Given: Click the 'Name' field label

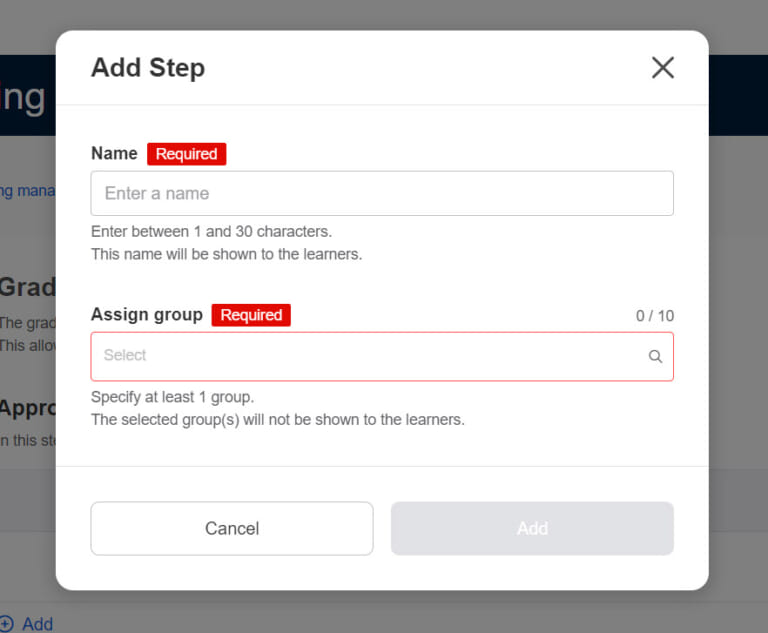Looking at the screenshot, I should 114,154.
